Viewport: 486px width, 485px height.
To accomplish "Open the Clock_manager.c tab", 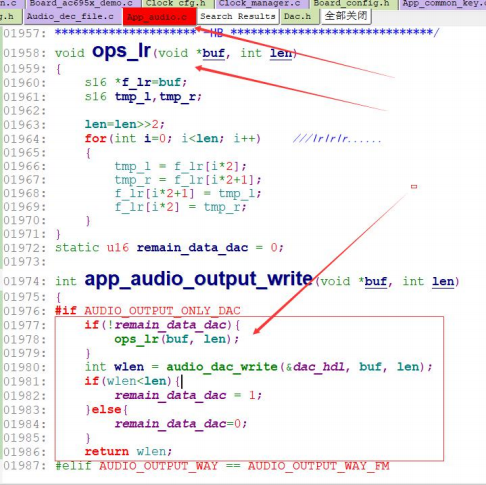I will tap(260, 4).
